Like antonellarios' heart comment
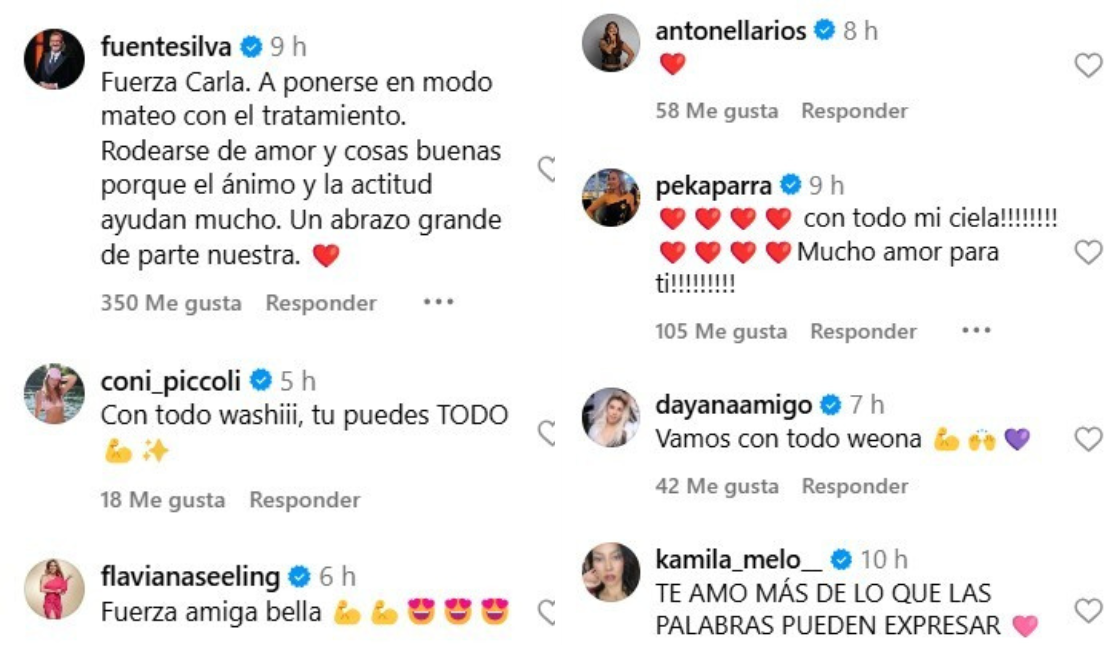The height and width of the screenshot is (645, 1110). pos(1088,65)
